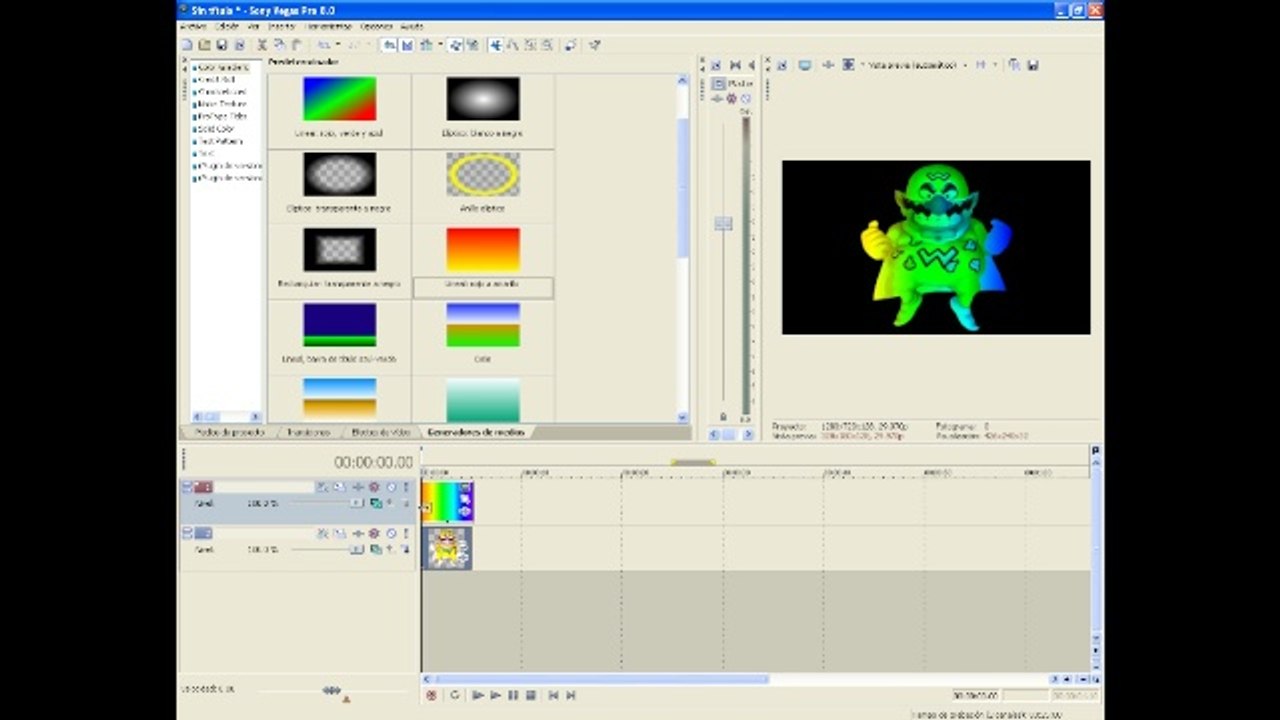
Task: Toggle Enable Snapping in the toolbar
Action: click(388, 45)
